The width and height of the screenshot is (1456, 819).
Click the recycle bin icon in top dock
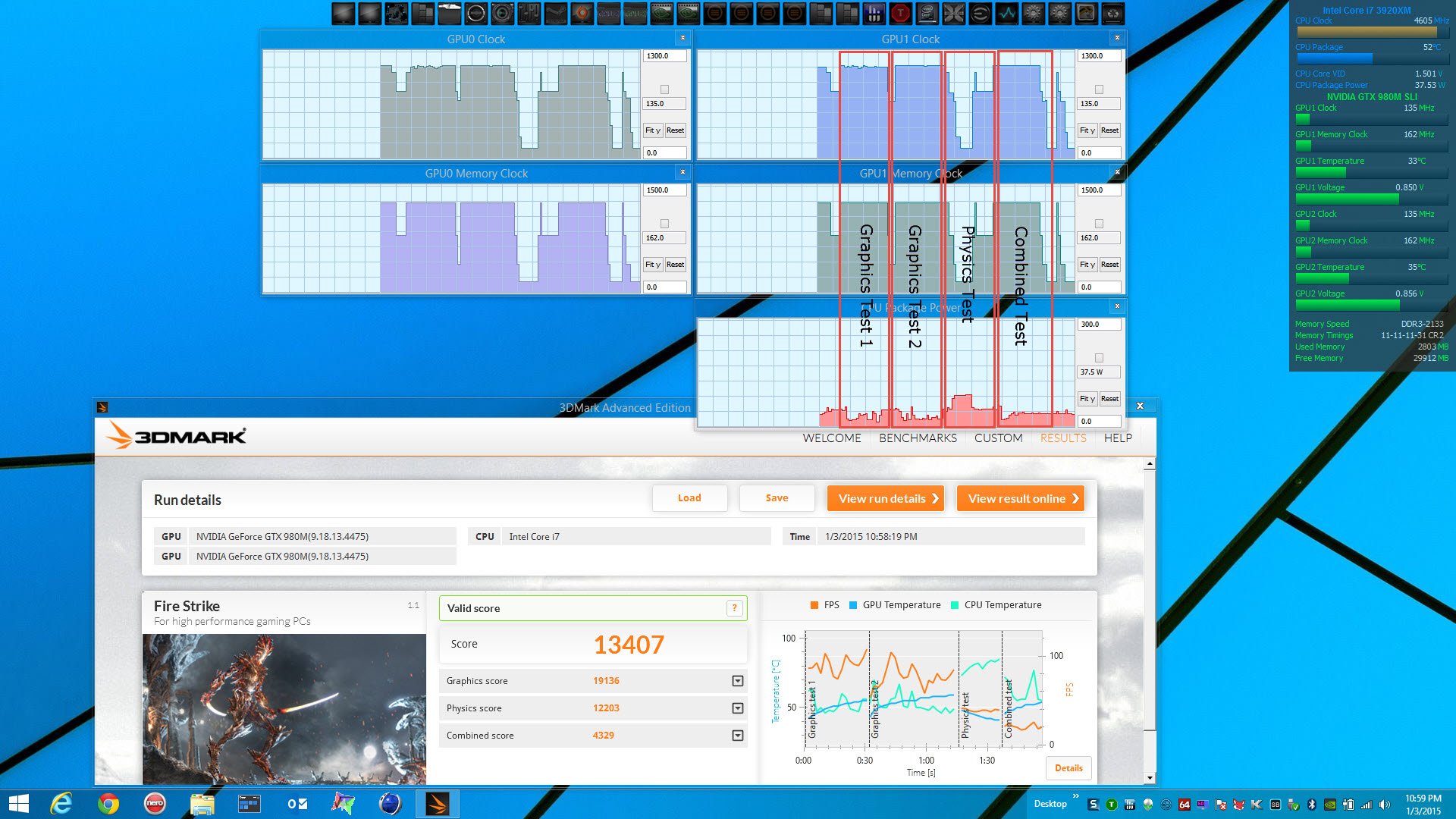pyautogui.click(x=1112, y=13)
